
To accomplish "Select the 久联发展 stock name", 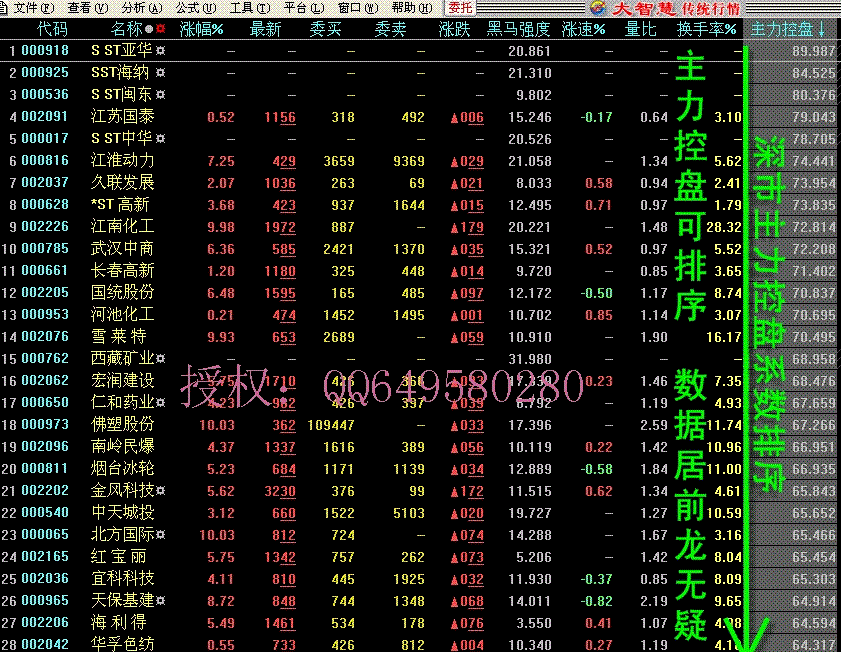I will [122, 182].
